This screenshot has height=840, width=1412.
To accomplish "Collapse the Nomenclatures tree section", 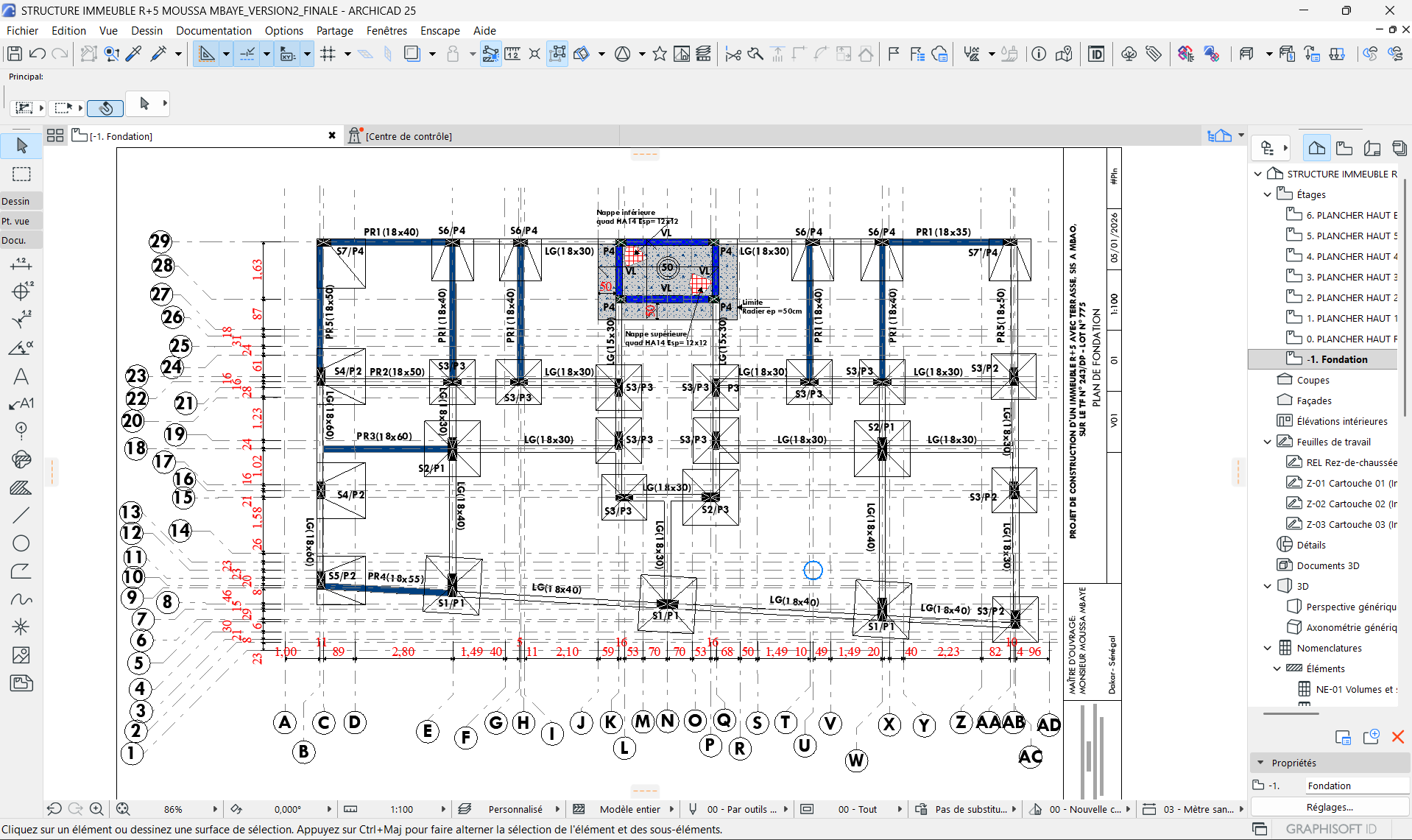I will click(x=1268, y=648).
